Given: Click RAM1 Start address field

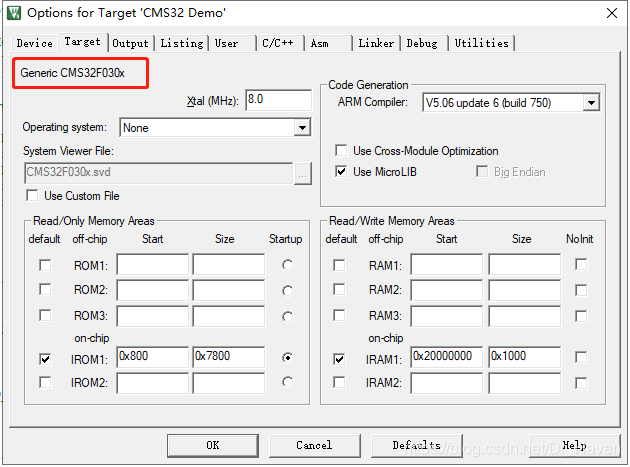Looking at the screenshot, I should coord(446,264).
